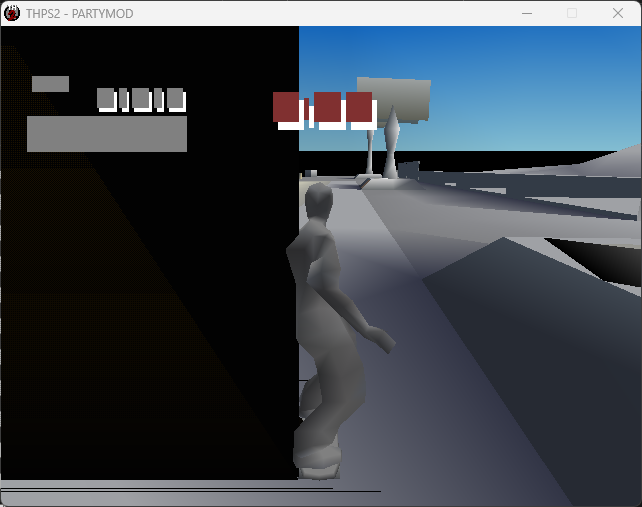Image resolution: width=642 pixels, height=507 pixels.
Task: Click the grey skater character model
Action: click(x=332, y=332)
